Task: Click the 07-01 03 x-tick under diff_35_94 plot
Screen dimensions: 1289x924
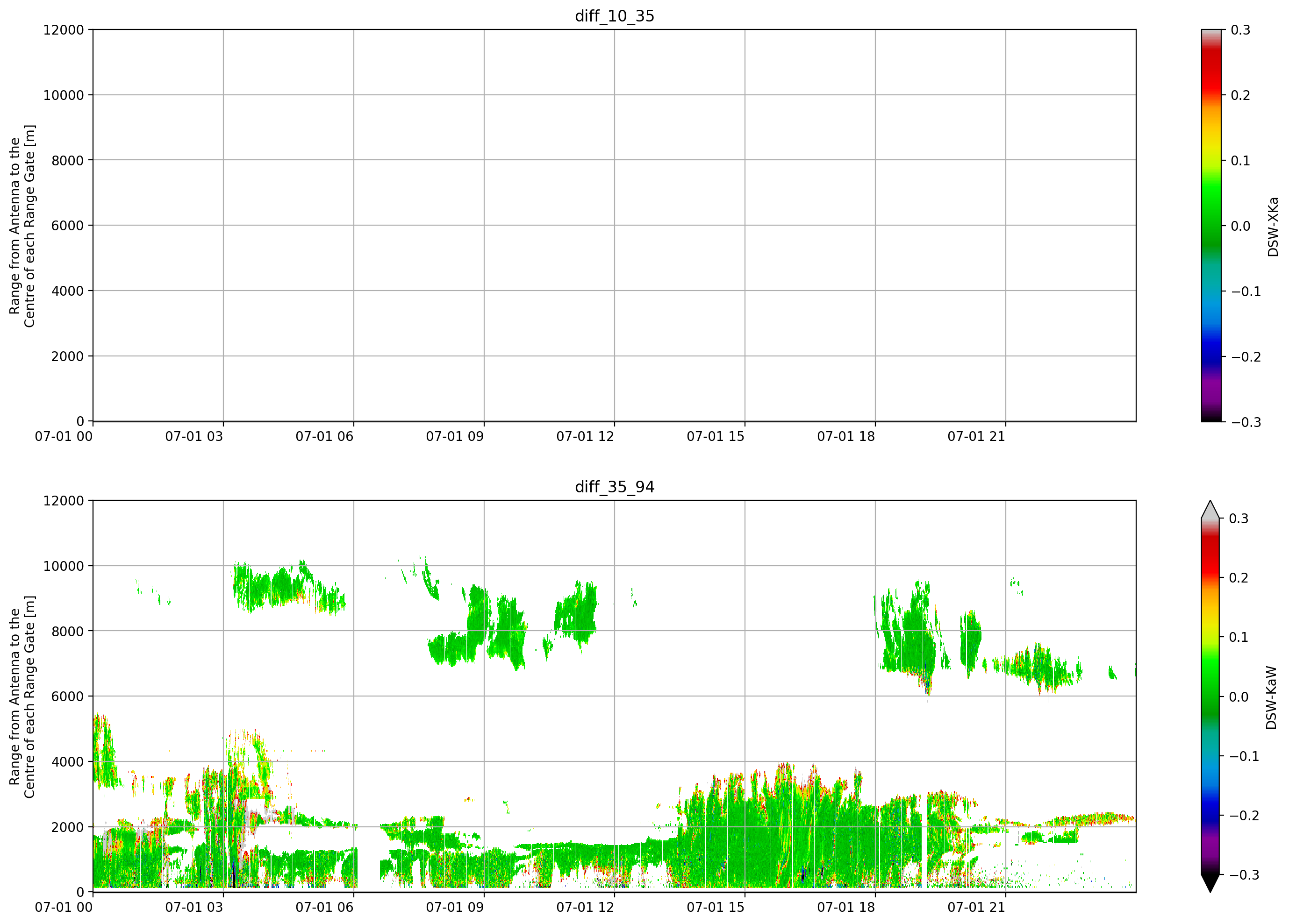Action: coord(194,908)
